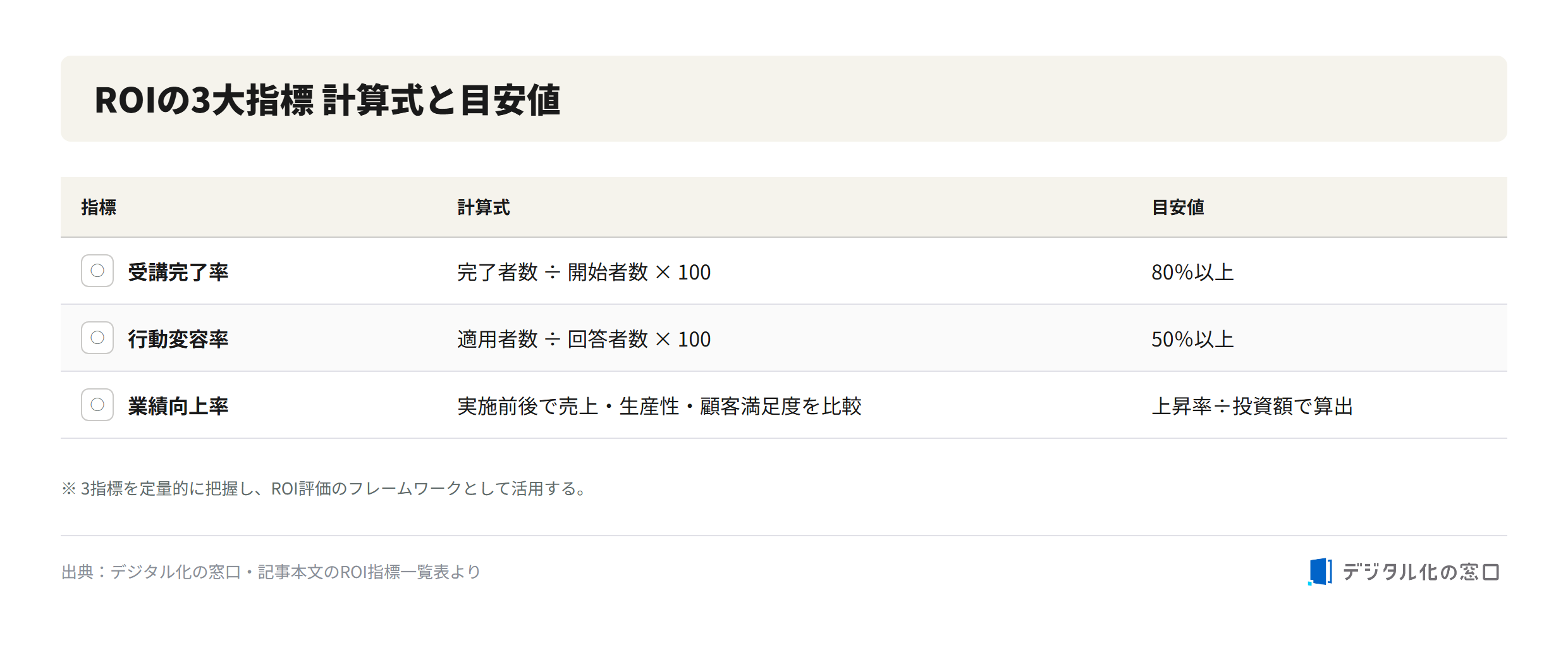Viewport: 1568px width, 645px height.
Task: Click the デジタル化の窓口 logo text
Action: 1421,572
